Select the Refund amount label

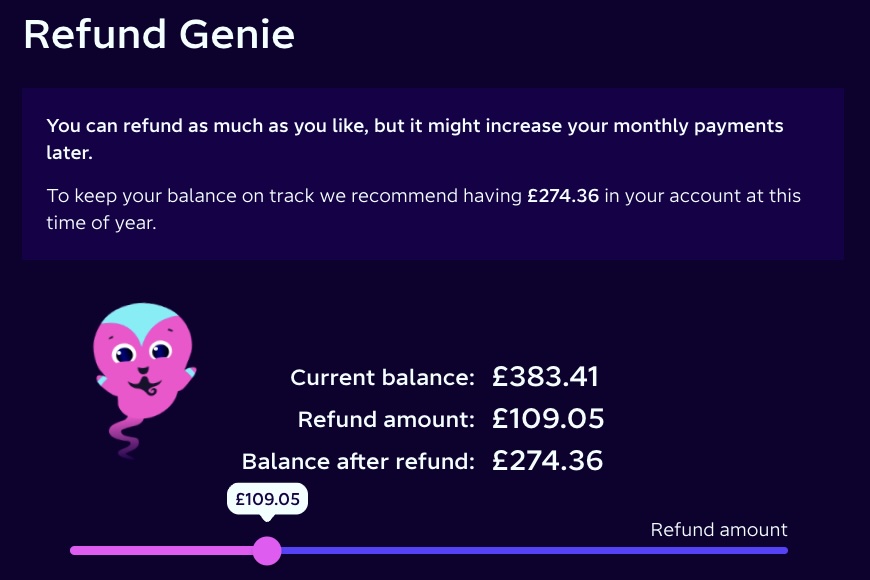(719, 530)
